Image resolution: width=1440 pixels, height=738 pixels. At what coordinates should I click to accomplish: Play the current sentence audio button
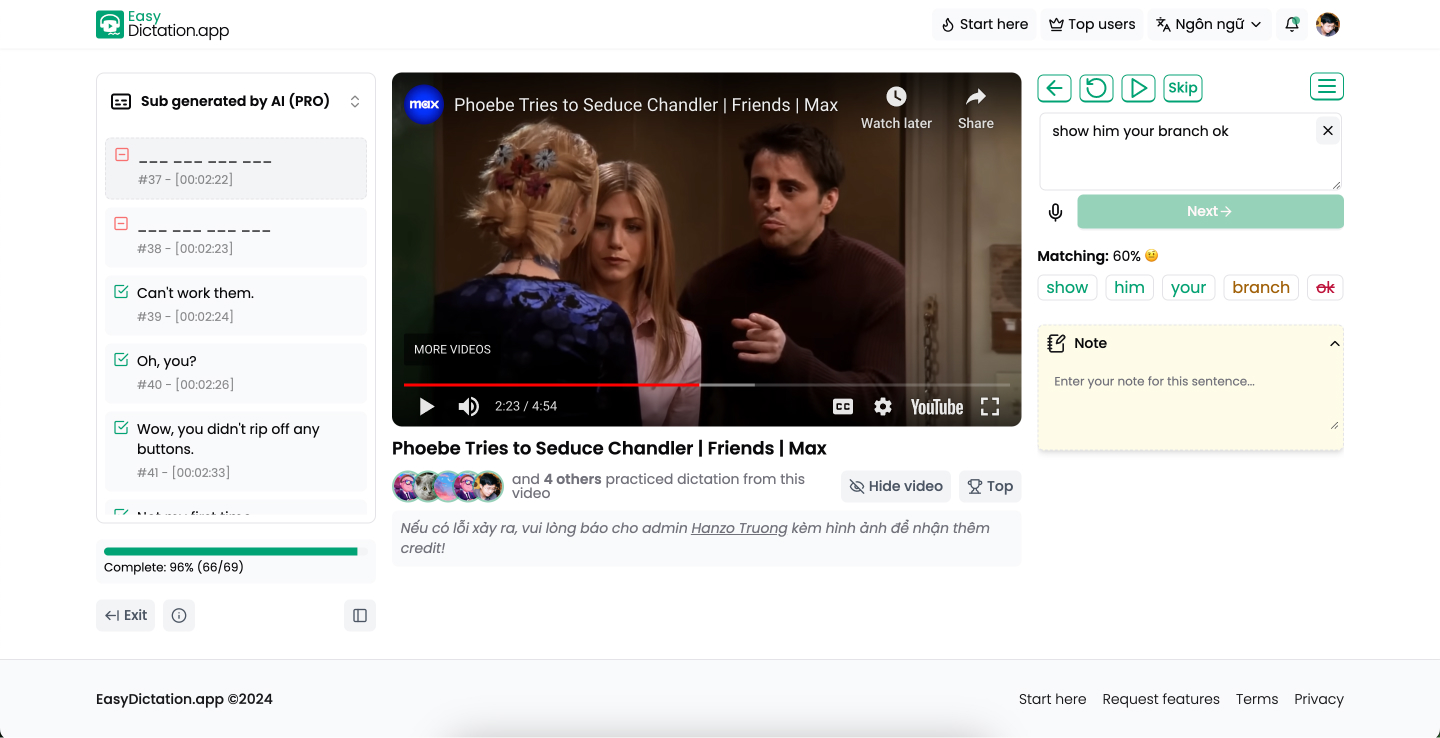pyautogui.click(x=1138, y=88)
